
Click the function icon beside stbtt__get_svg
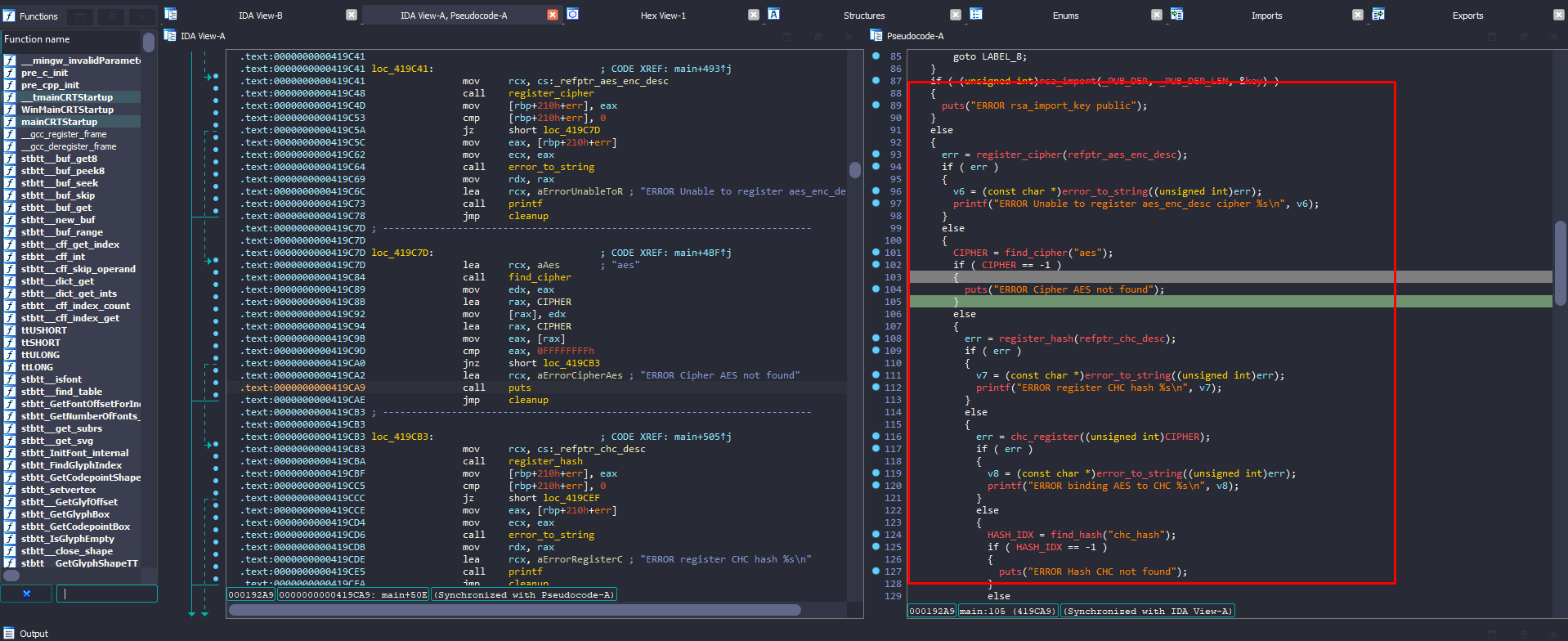point(10,441)
